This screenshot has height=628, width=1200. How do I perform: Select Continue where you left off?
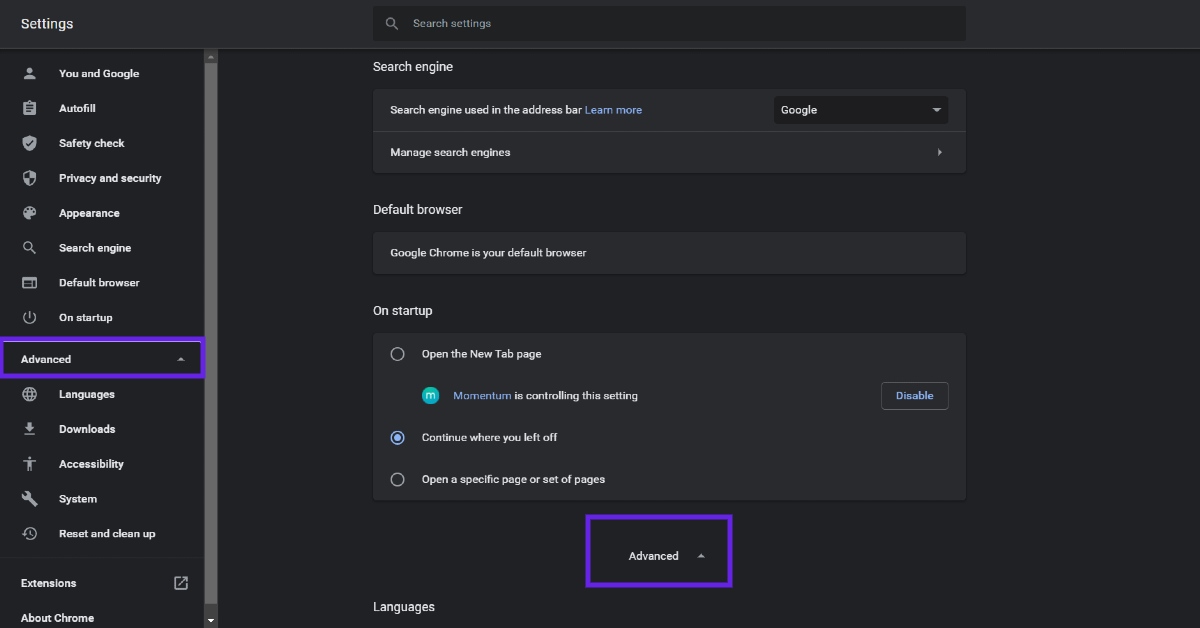tap(397, 437)
